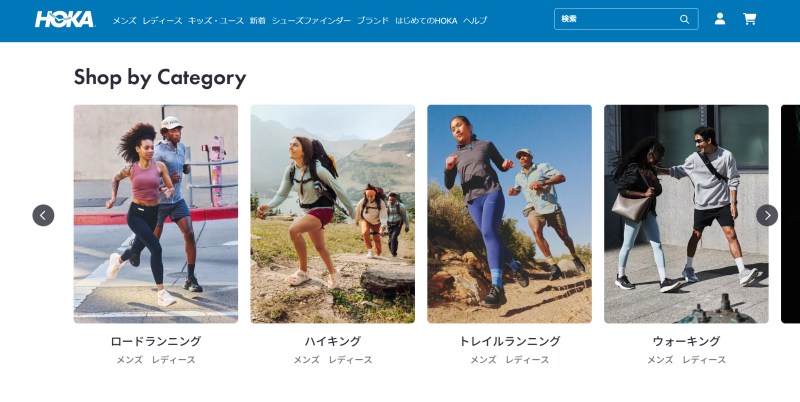Select the road running category photo

[156, 214]
